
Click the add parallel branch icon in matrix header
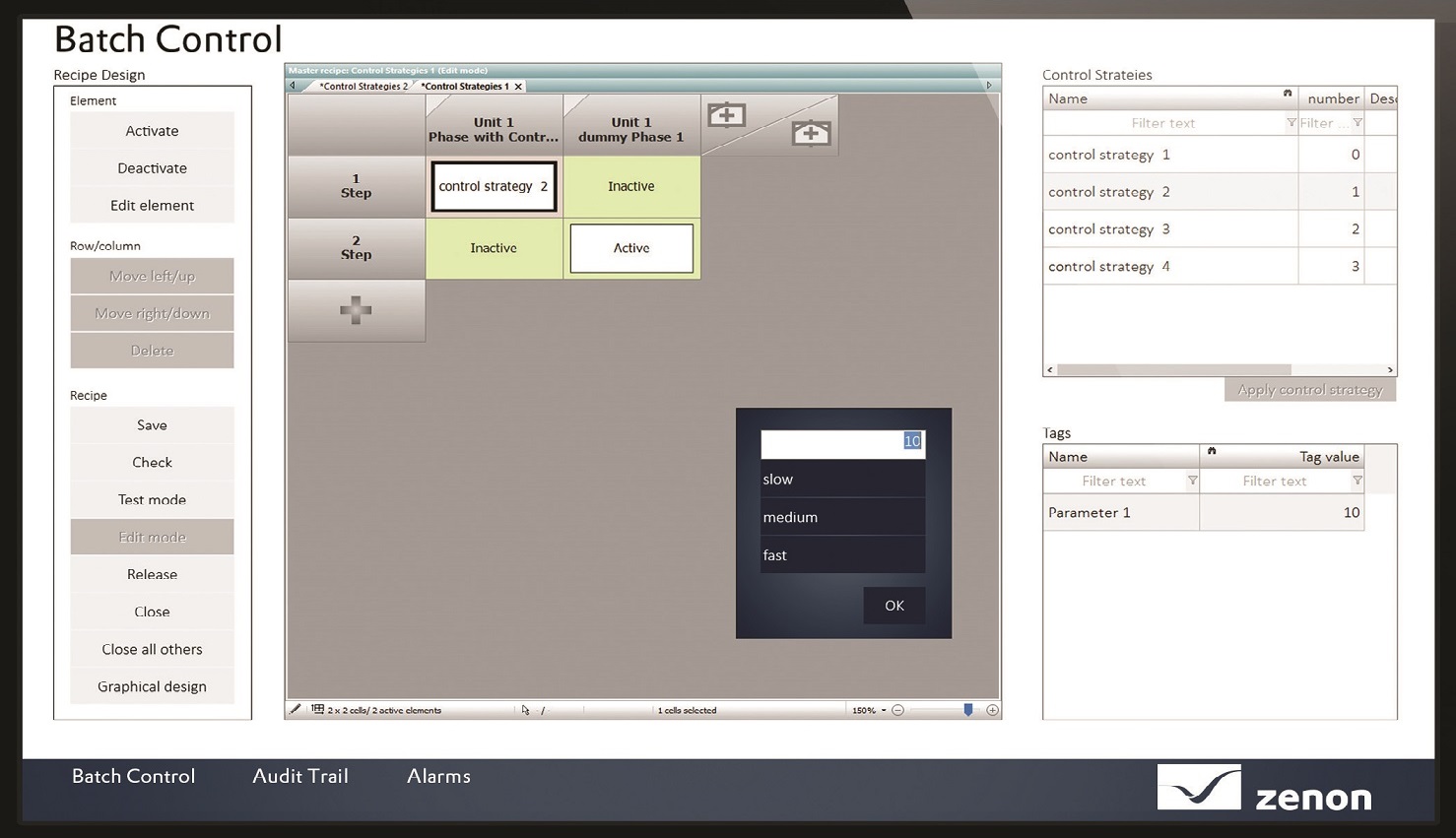pyautogui.click(x=726, y=115)
